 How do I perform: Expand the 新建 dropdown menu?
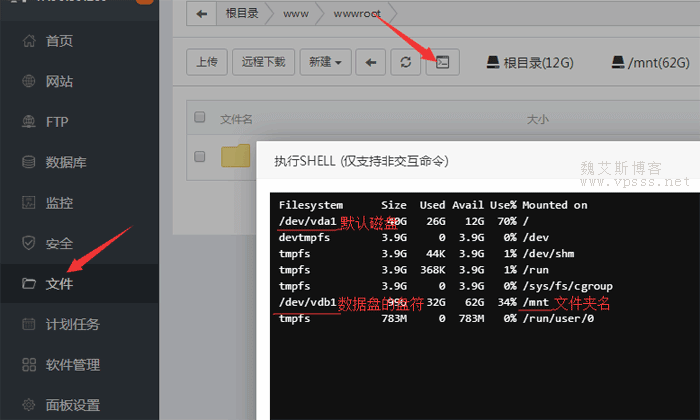coord(326,62)
